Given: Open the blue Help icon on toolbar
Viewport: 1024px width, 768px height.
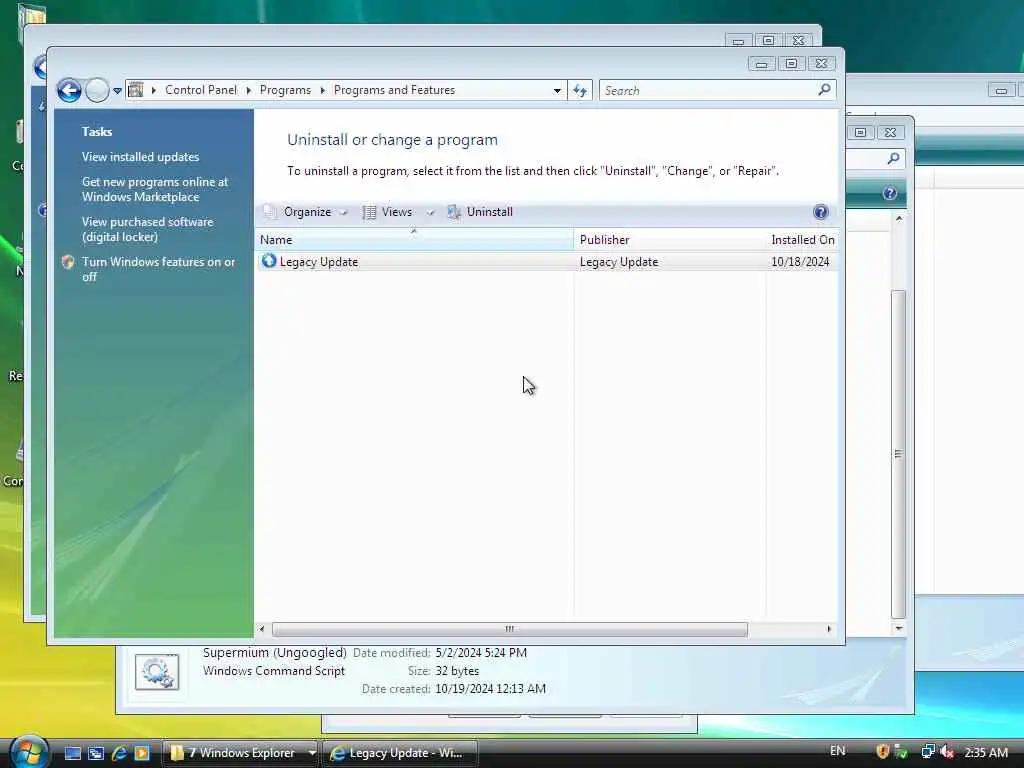Looking at the screenshot, I should click(821, 212).
